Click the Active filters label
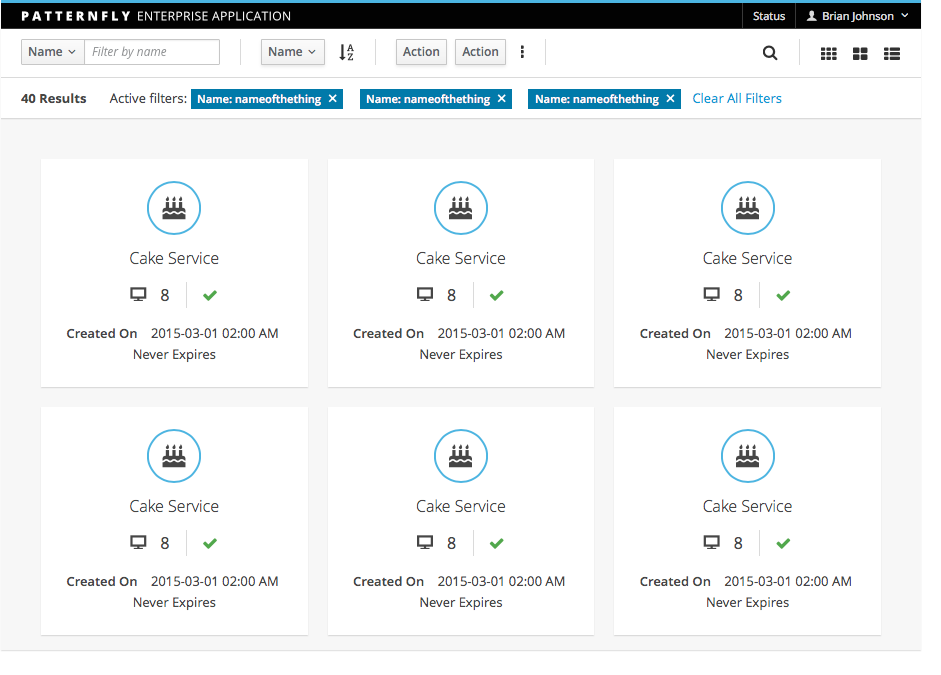Screen dimensions: 941x675 point(148,98)
